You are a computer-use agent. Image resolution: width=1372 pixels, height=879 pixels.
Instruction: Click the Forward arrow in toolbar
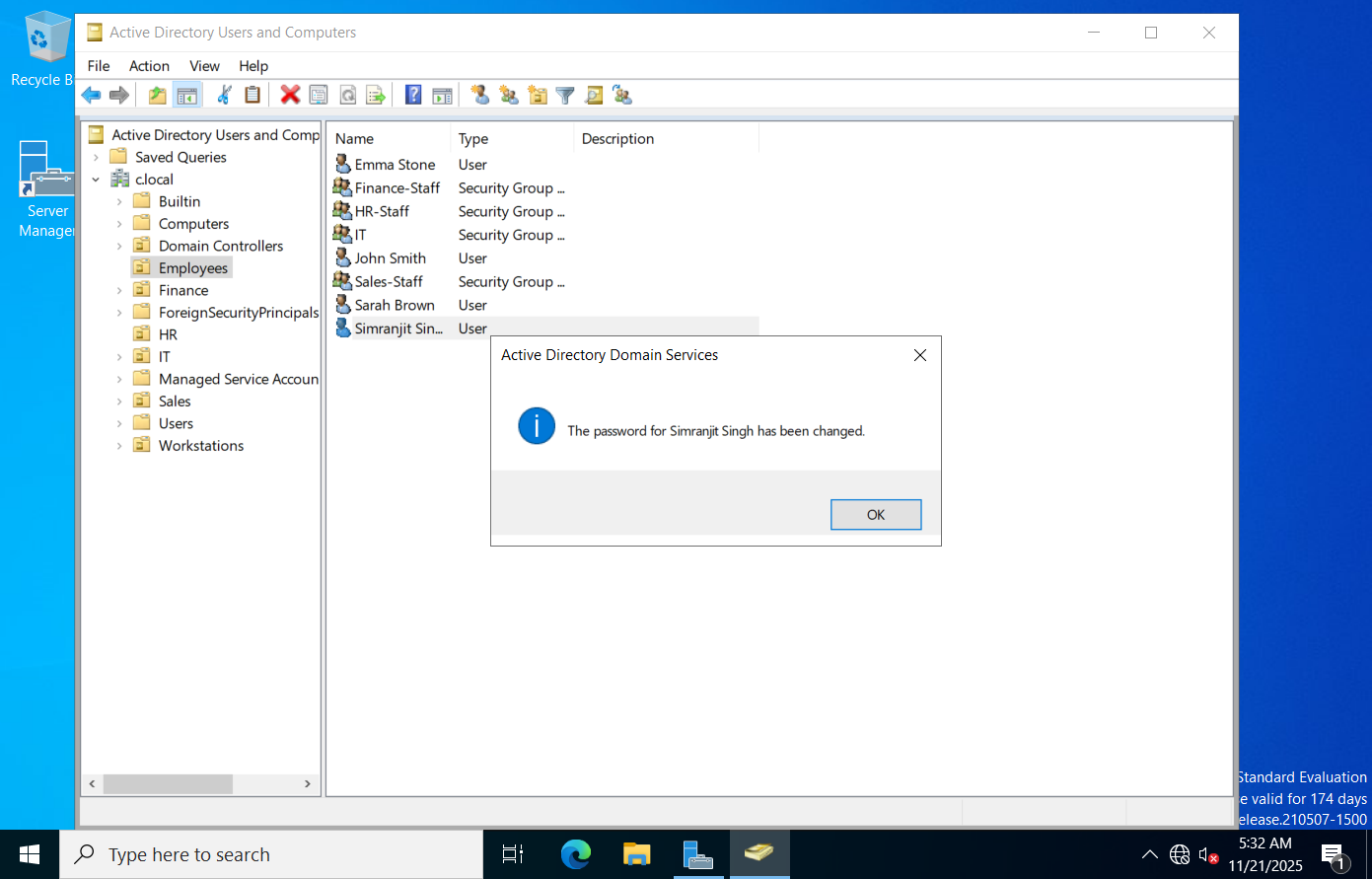click(x=118, y=95)
